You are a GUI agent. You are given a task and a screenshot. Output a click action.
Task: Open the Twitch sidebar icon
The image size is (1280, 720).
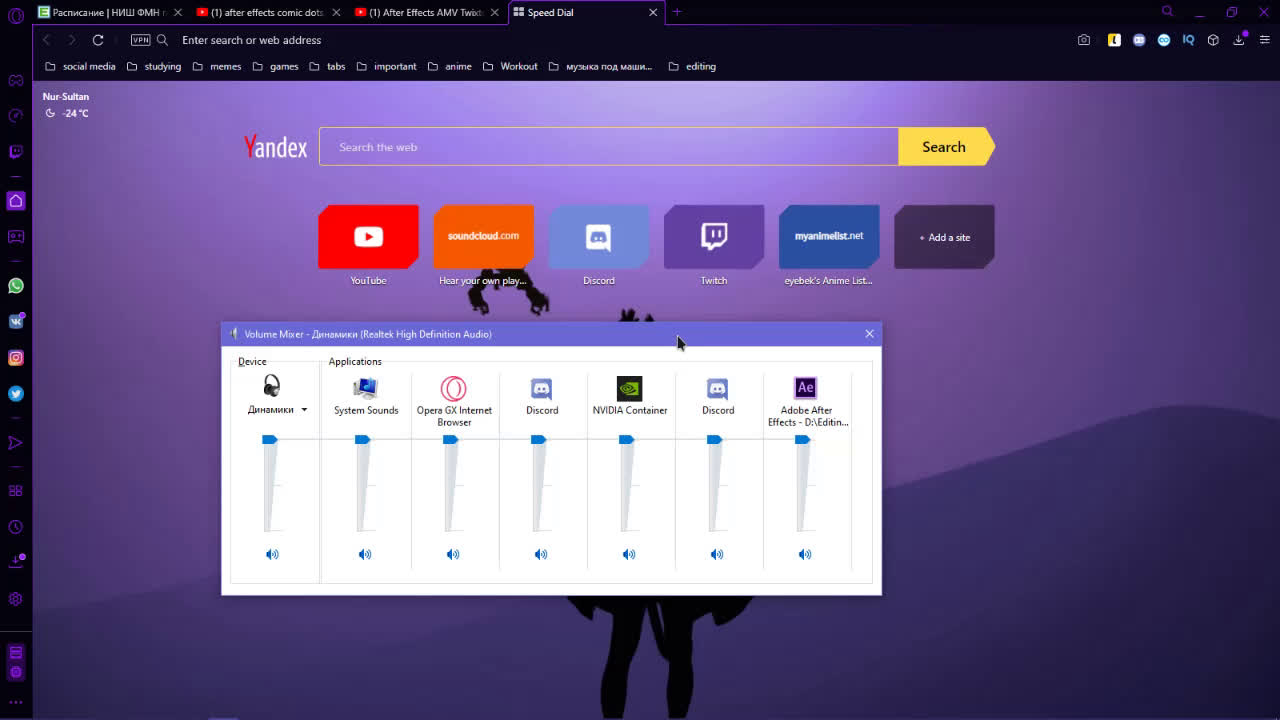[16, 152]
